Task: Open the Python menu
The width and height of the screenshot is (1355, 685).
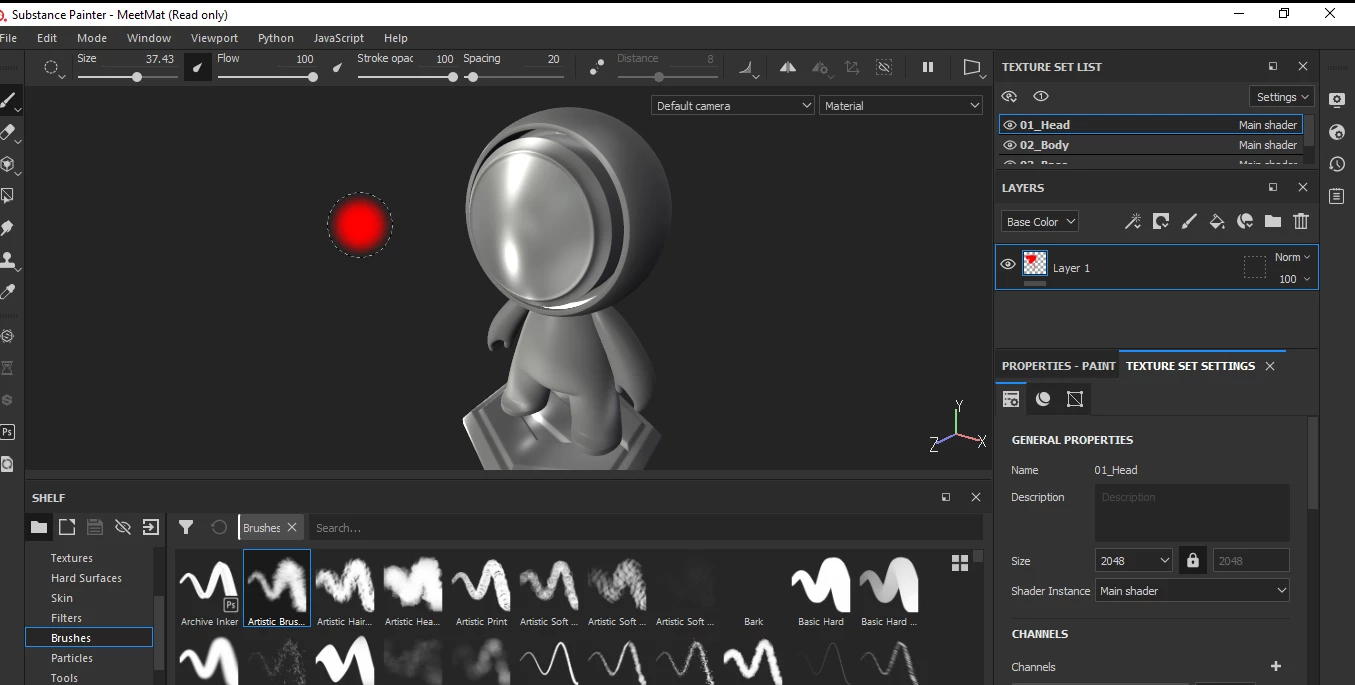Action: [276, 38]
